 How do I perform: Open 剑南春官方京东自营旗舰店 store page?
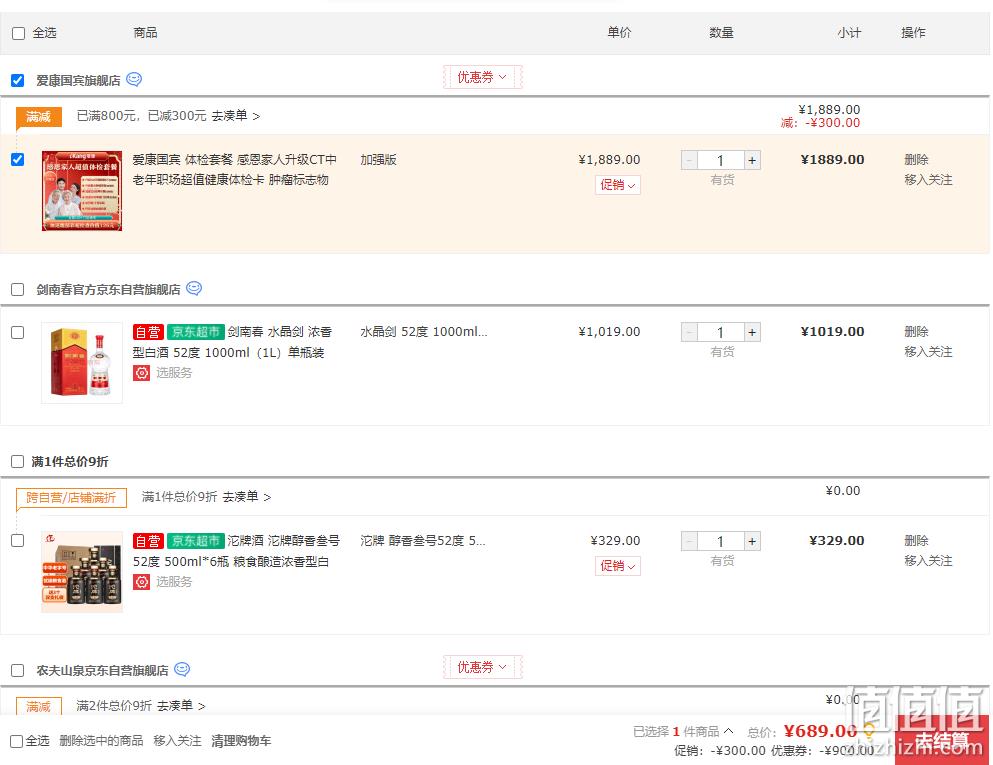(108, 289)
